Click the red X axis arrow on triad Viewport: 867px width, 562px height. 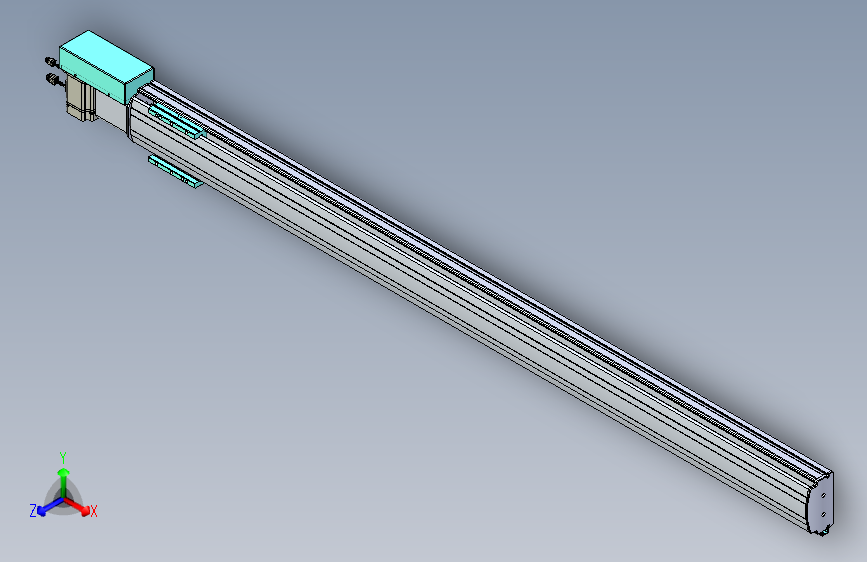tap(77, 506)
